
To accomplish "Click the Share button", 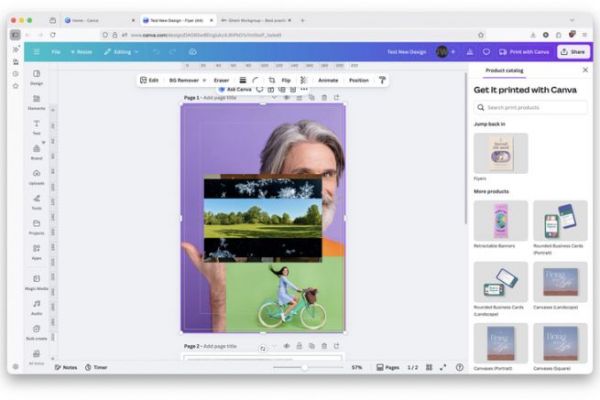I will pos(573,51).
